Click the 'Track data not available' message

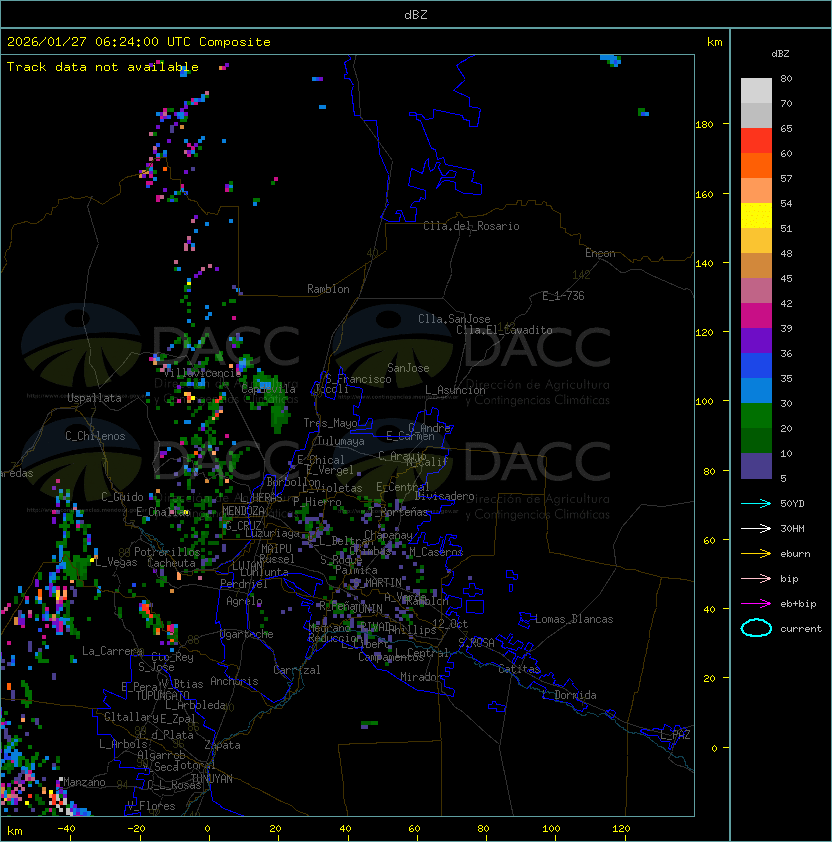(103, 67)
